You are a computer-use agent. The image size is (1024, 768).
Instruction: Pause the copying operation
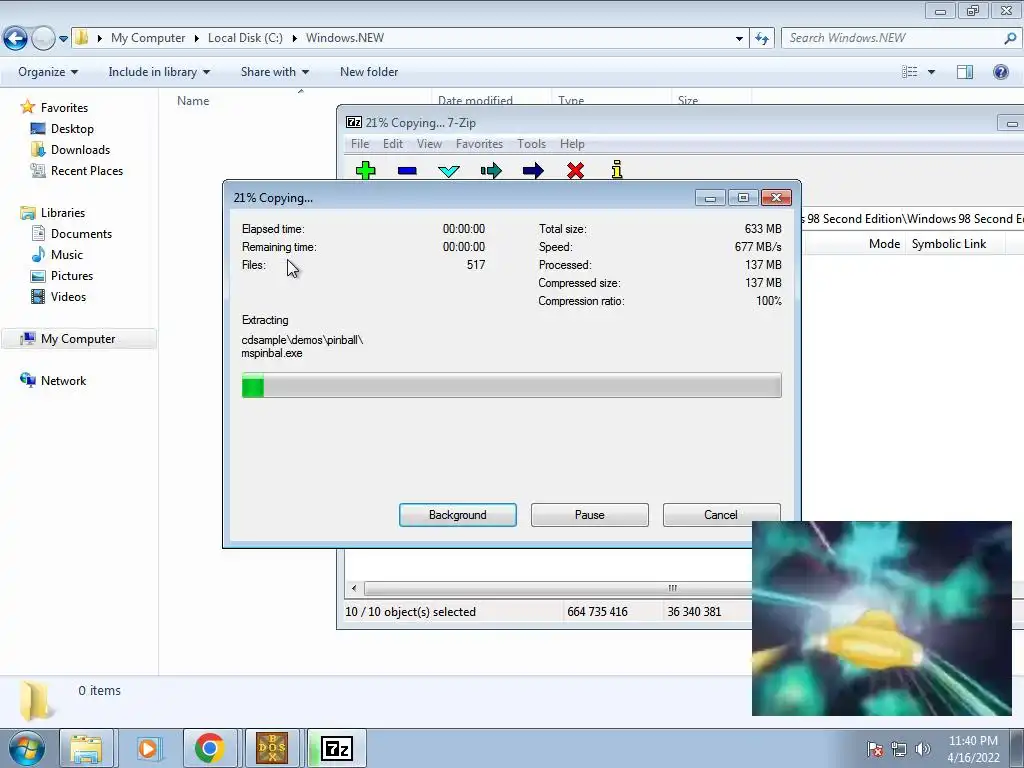590,515
